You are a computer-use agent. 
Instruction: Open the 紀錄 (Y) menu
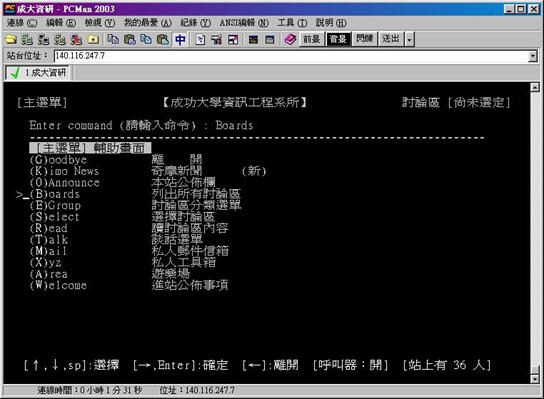click(x=195, y=23)
